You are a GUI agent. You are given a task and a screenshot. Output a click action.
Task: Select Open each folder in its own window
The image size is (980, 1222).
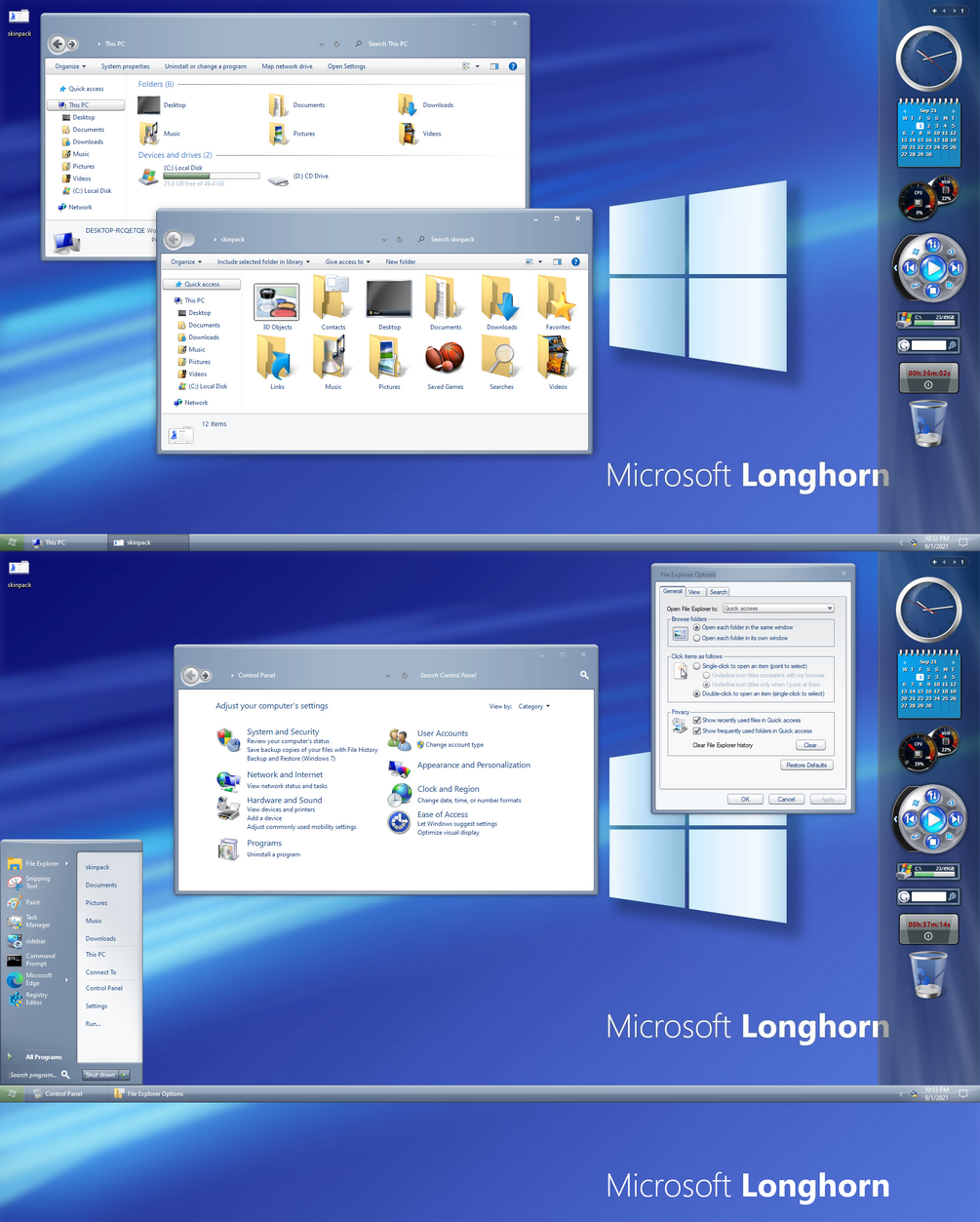(x=740, y=638)
